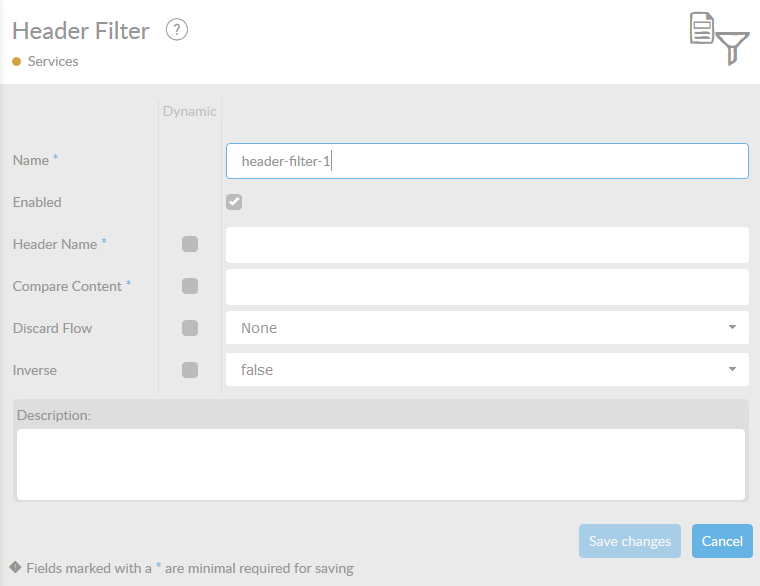Screen dimensions: 760x586
Task: Enable Dynamic checkbox for Header Name
Action: (x=190, y=244)
